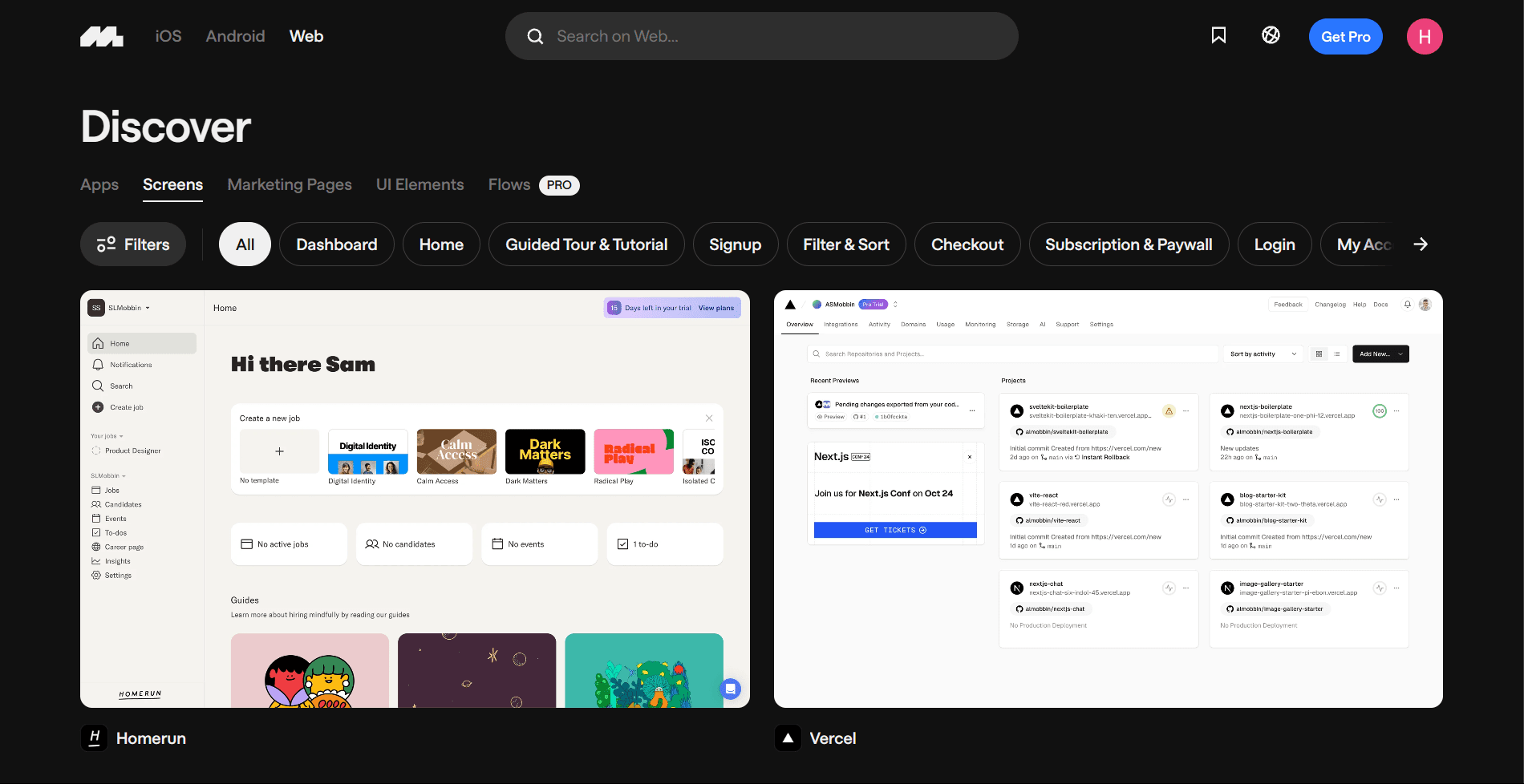Switch to the iOS platform tab
This screenshot has height=784, width=1524.
tap(168, 36)
